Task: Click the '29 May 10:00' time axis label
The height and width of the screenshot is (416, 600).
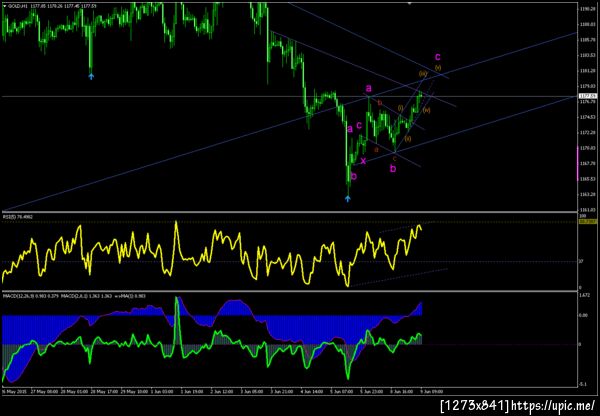Action: (x=132, y=392)
